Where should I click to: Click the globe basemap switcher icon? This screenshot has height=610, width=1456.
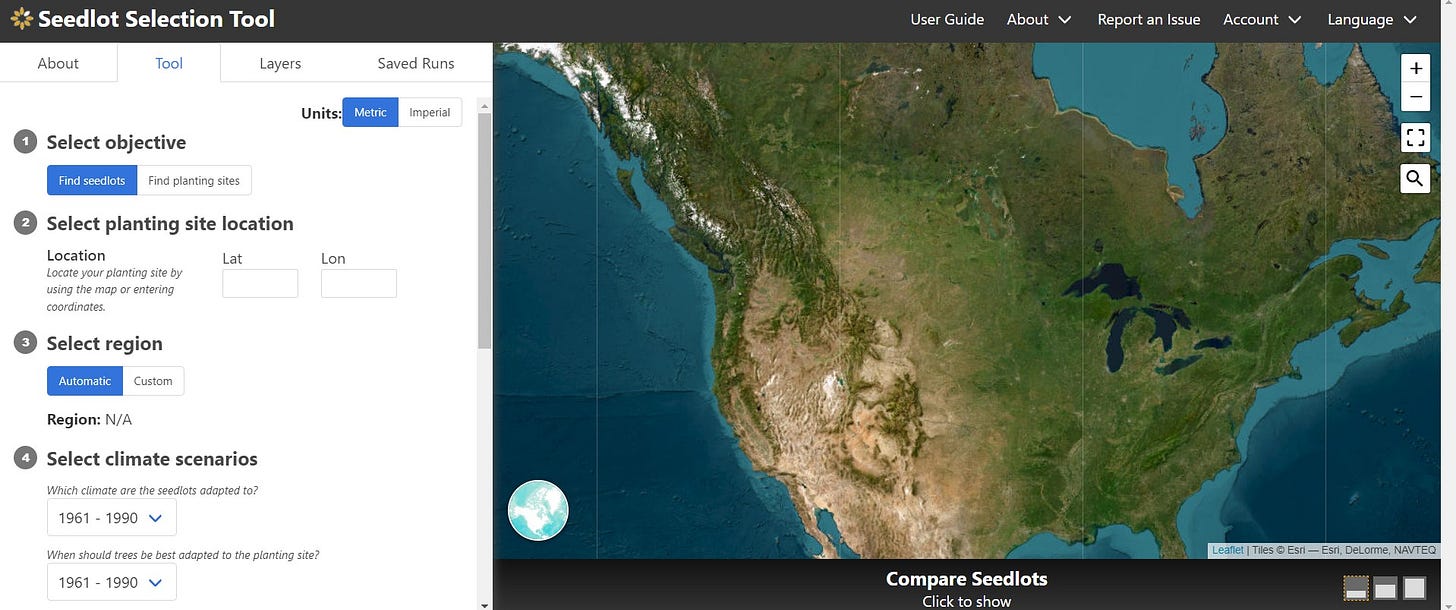(538, 510)
